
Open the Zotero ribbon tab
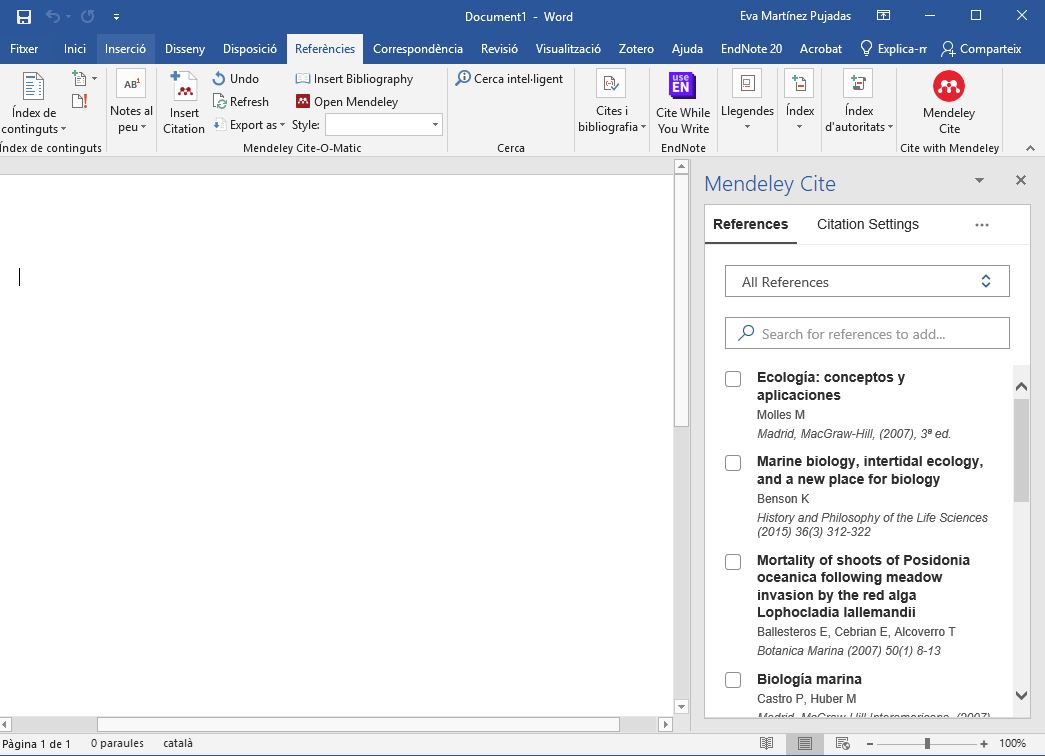click(x=636, y=49)
